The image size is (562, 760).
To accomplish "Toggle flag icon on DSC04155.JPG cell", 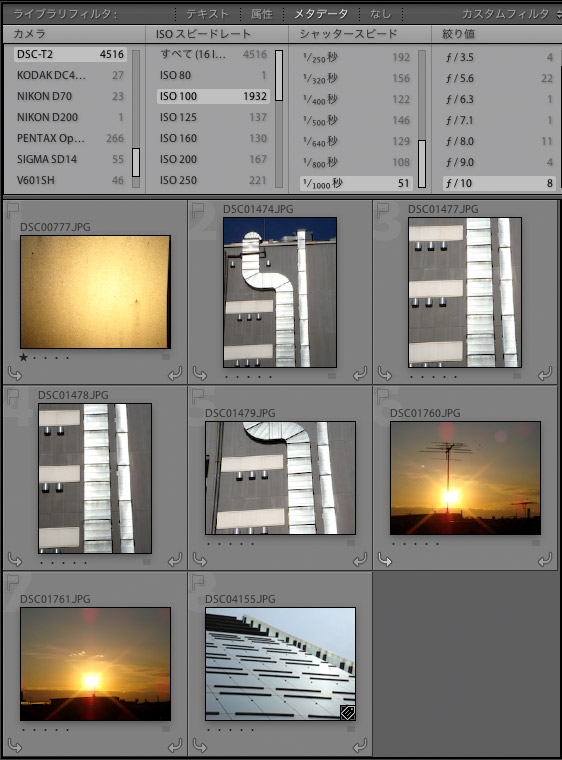I will coord(198,582).
